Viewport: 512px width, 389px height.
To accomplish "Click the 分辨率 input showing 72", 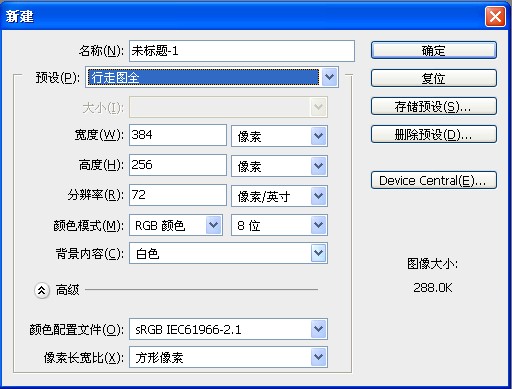I will click(x=178, y=195).
